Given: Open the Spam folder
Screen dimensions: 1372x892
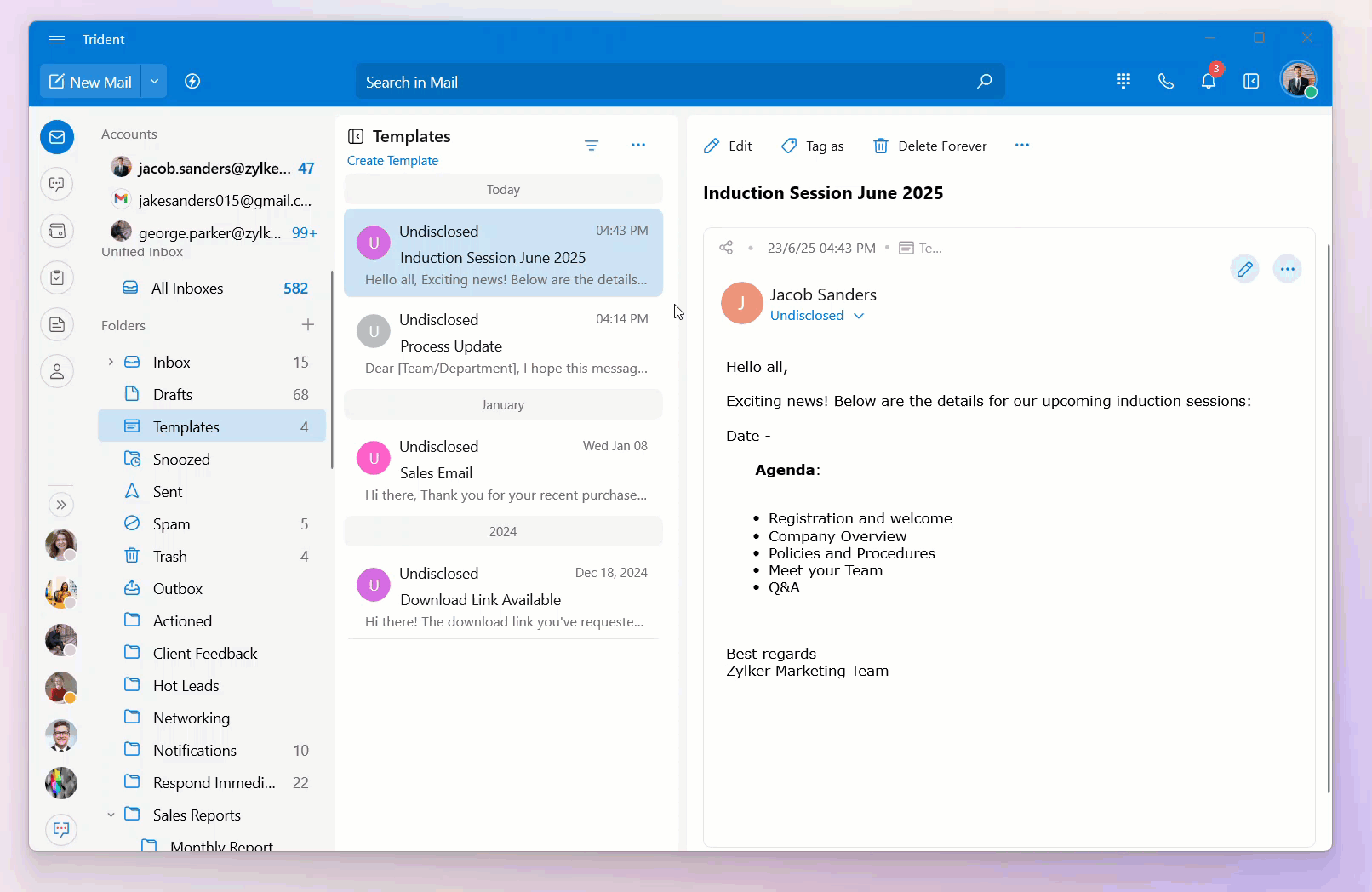Looking at the screenshot, I should [213, 523].
